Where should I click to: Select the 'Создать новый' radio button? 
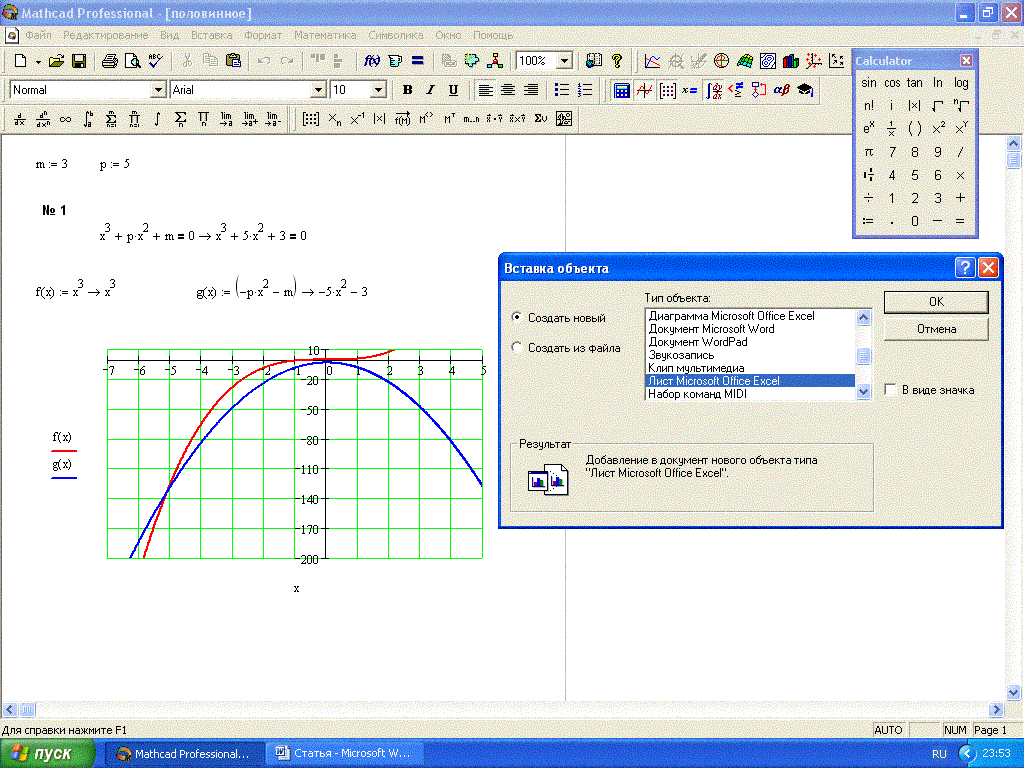[x=517, y=317]
